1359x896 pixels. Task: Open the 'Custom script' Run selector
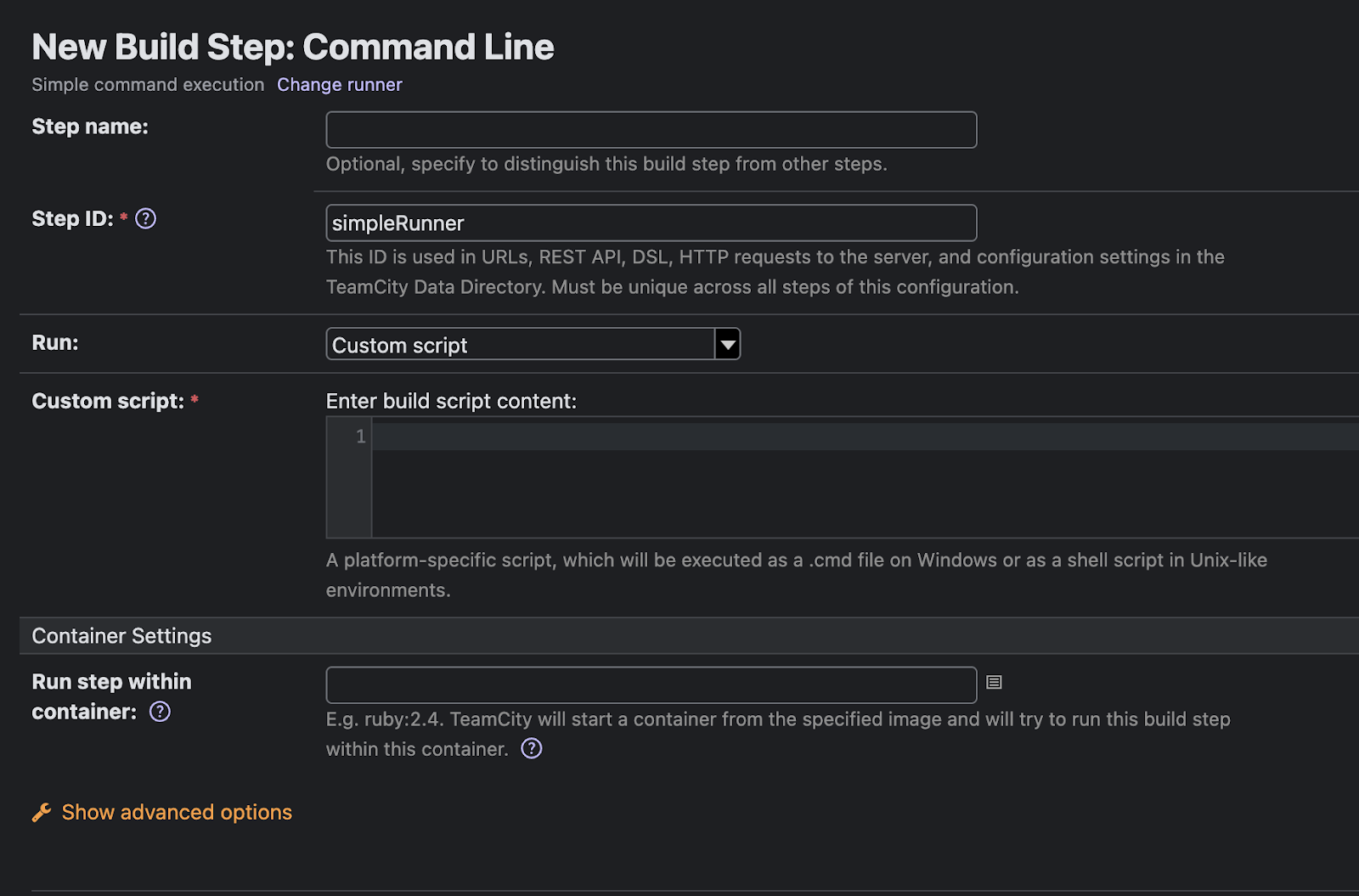click(x=520, y=345)
